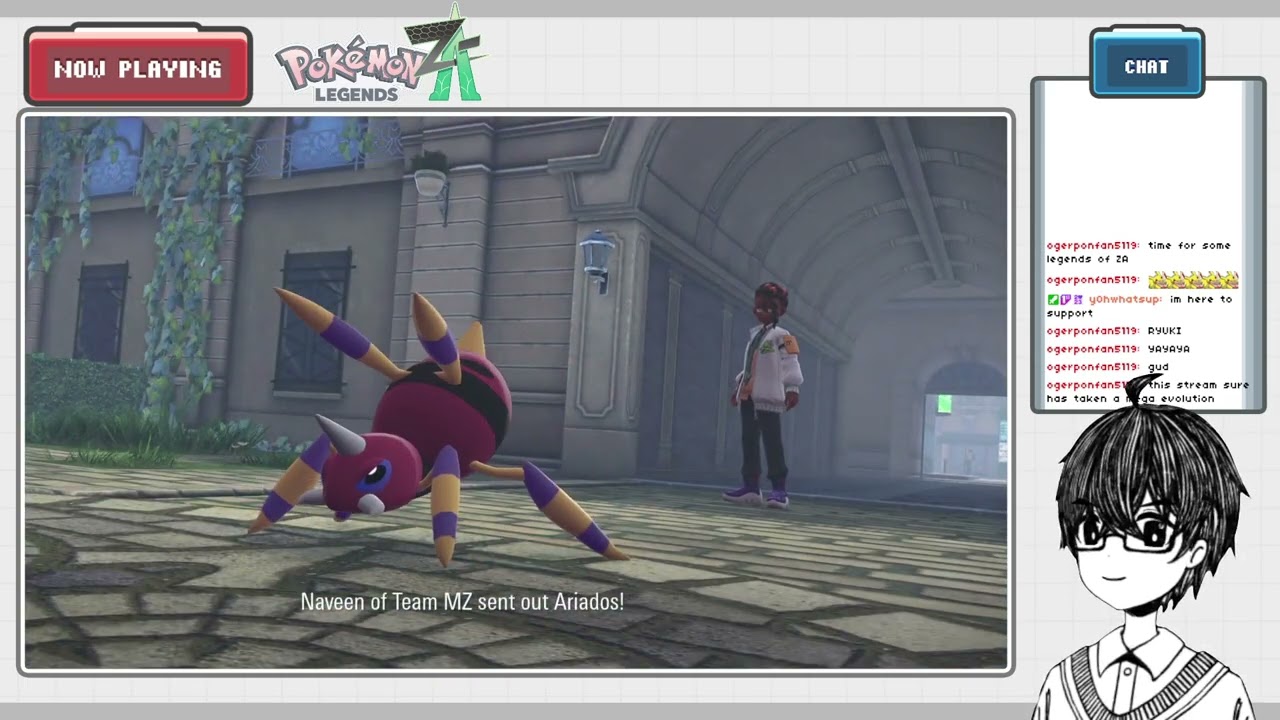Click the blue CHAT header label
Screen dimensions: 1280x720
(x=1146, y=66)
